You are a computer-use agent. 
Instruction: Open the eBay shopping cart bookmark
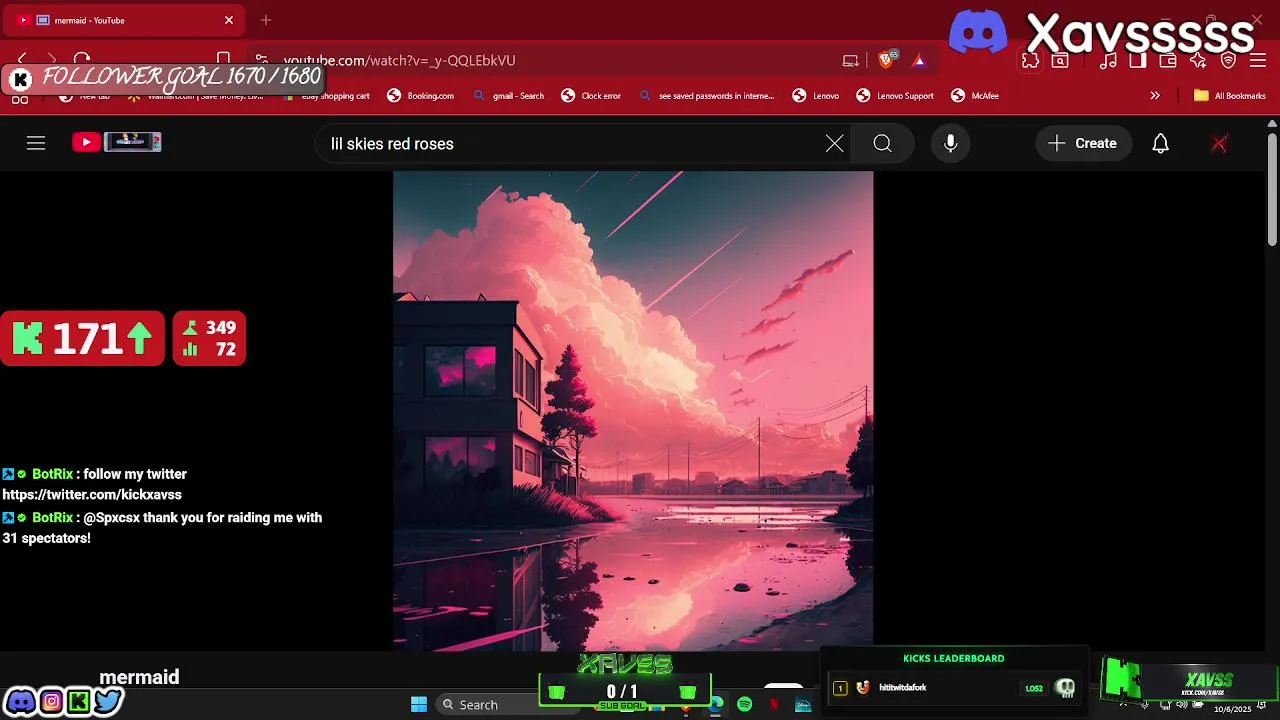[326, 96]
